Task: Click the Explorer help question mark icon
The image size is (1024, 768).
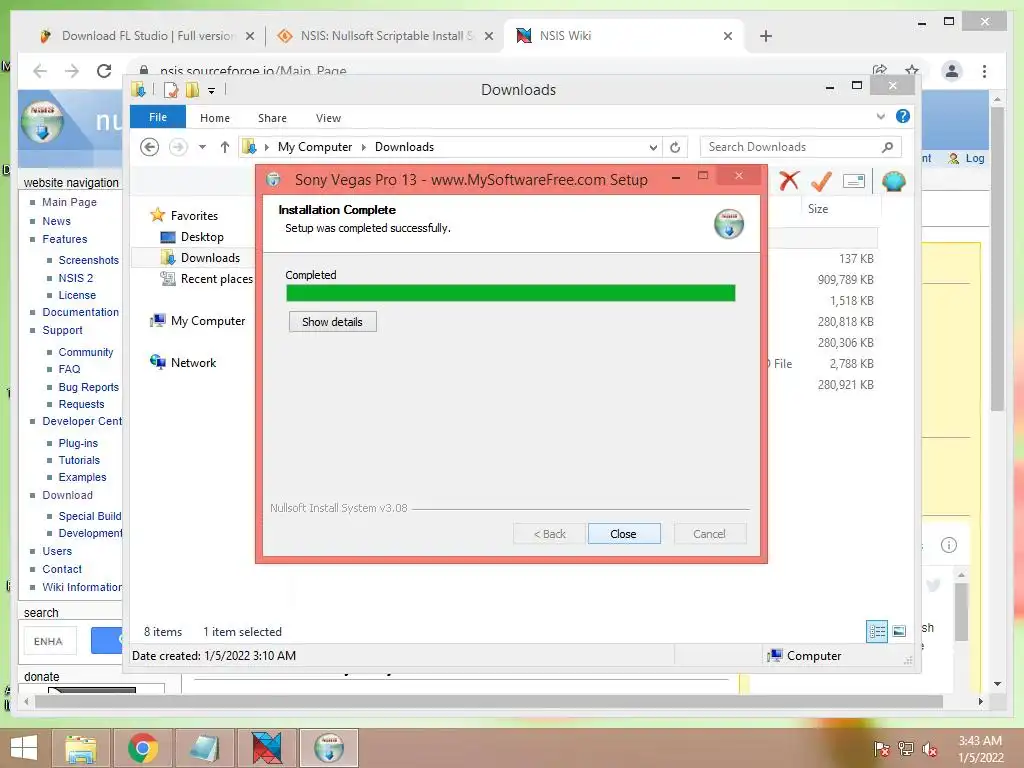Action: [x=903, y=116]
